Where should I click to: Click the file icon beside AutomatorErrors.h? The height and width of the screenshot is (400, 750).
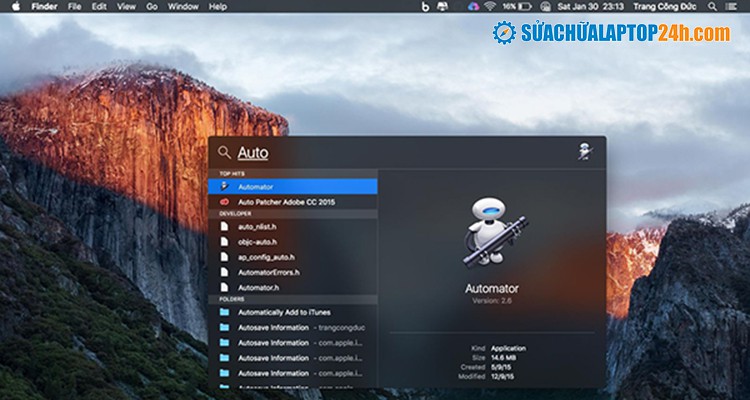click(224, 272)
